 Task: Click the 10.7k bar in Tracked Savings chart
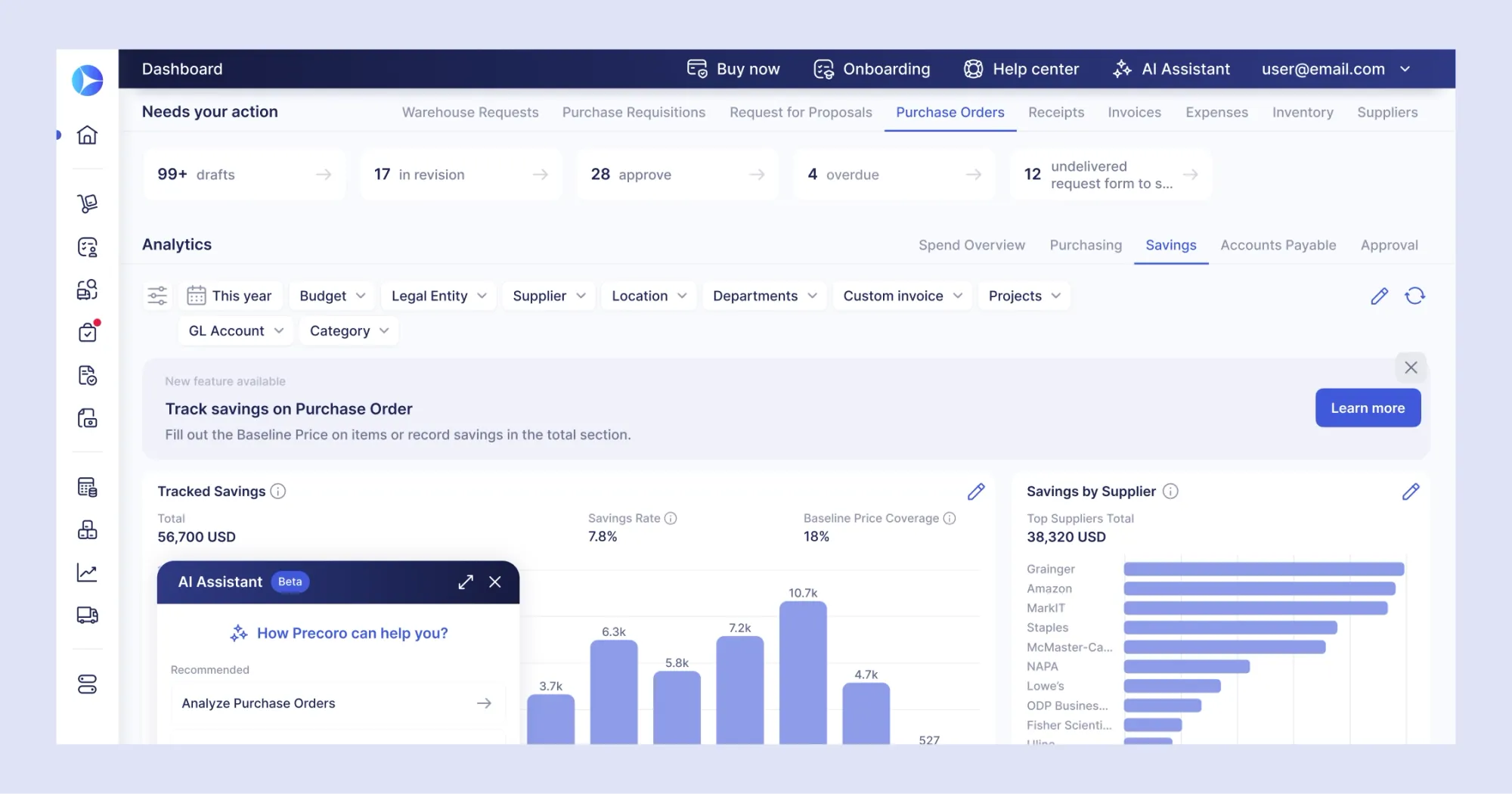803,672
